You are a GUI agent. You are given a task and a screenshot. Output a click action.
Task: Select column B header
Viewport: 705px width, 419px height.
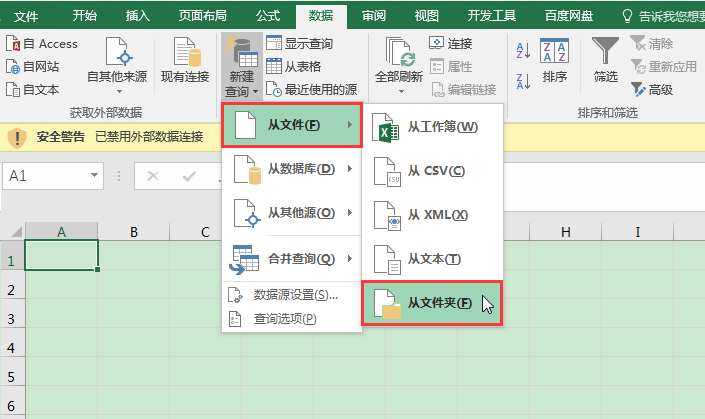(134, 232)
